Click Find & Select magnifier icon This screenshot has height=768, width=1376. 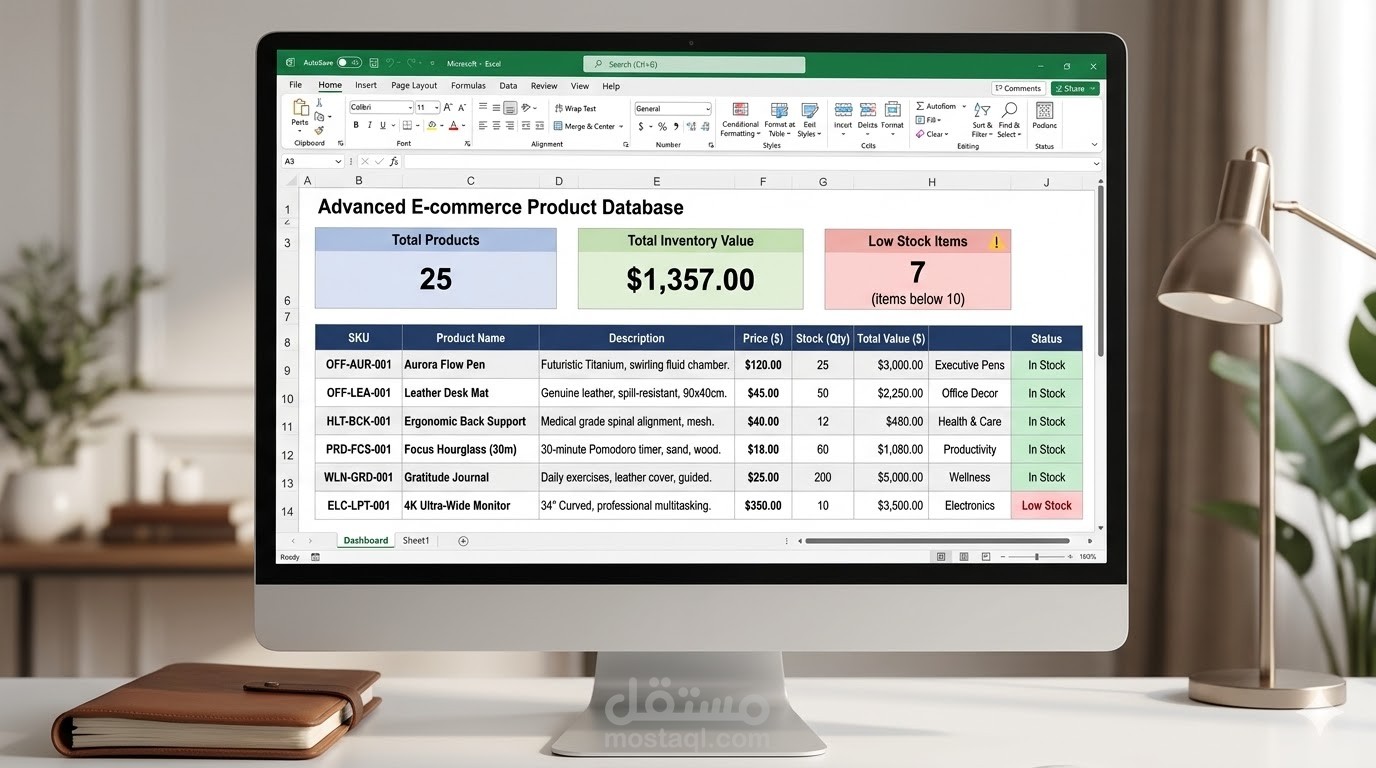[x=1010, y=110]
